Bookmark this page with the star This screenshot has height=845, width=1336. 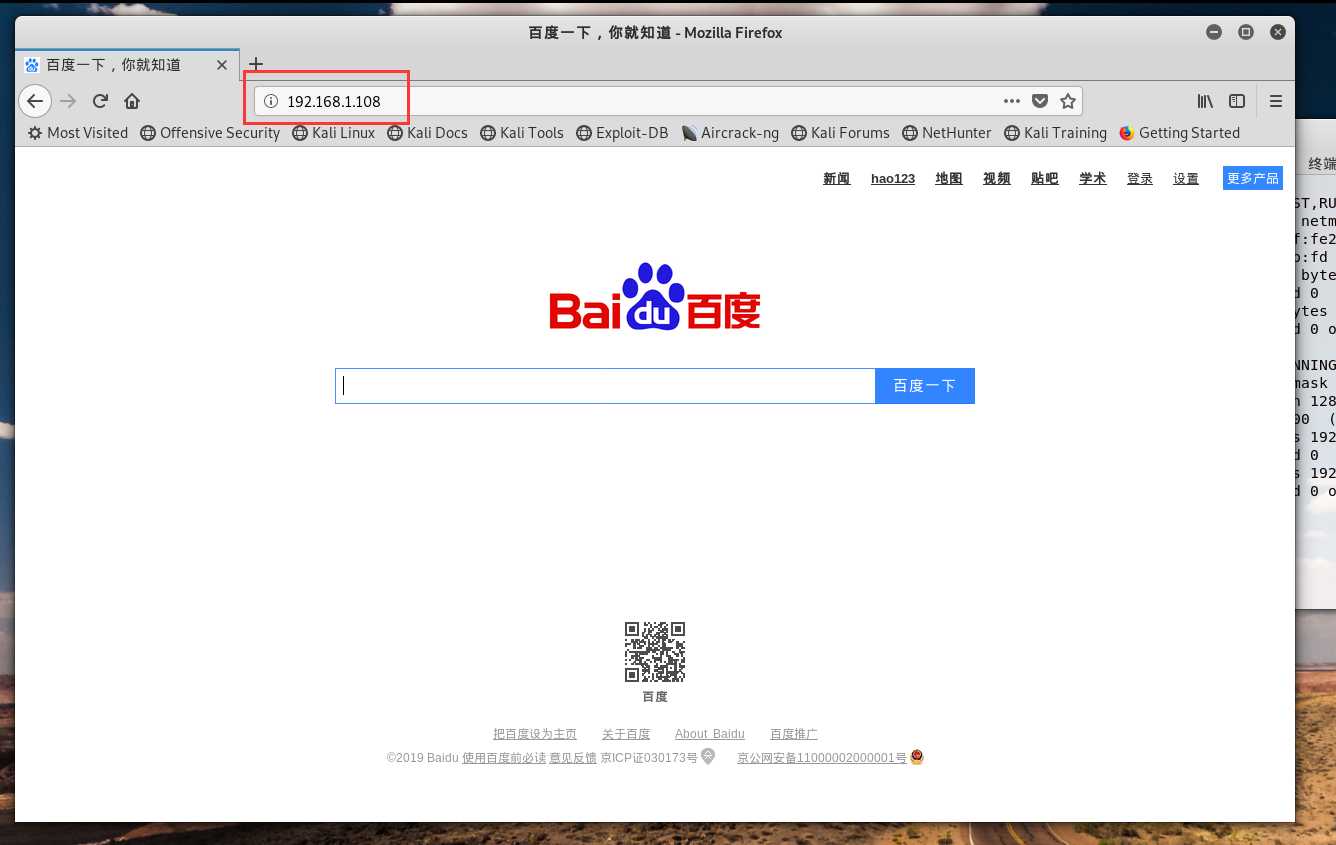click(1068, 101)
